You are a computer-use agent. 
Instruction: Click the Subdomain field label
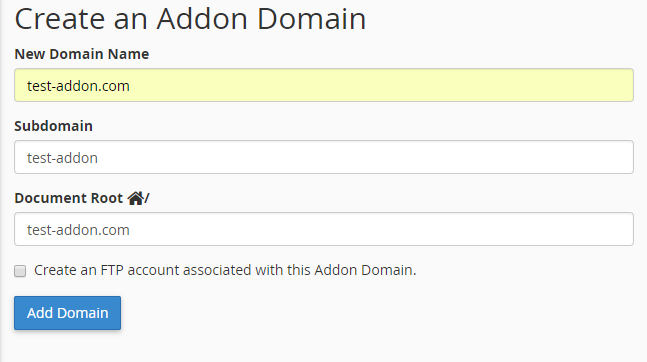point(54,126)
